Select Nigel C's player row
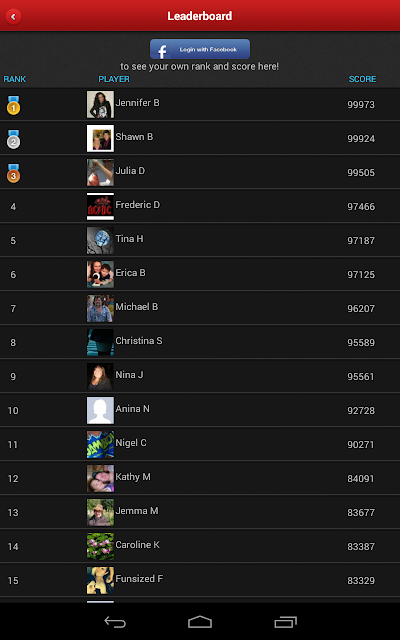400x640 pixels. tap(200, 444)
